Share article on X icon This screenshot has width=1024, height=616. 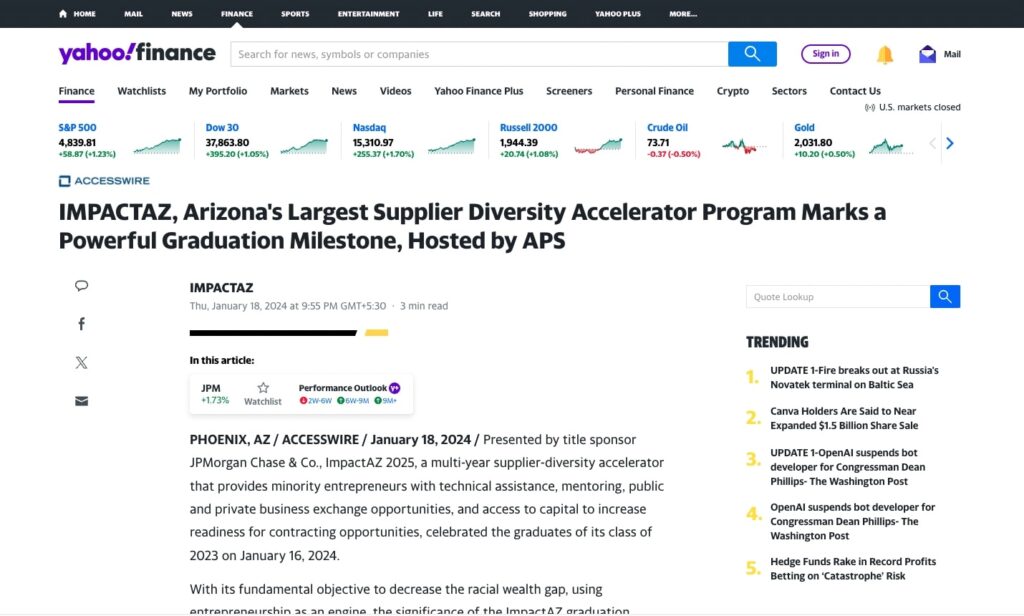[81, 363]
